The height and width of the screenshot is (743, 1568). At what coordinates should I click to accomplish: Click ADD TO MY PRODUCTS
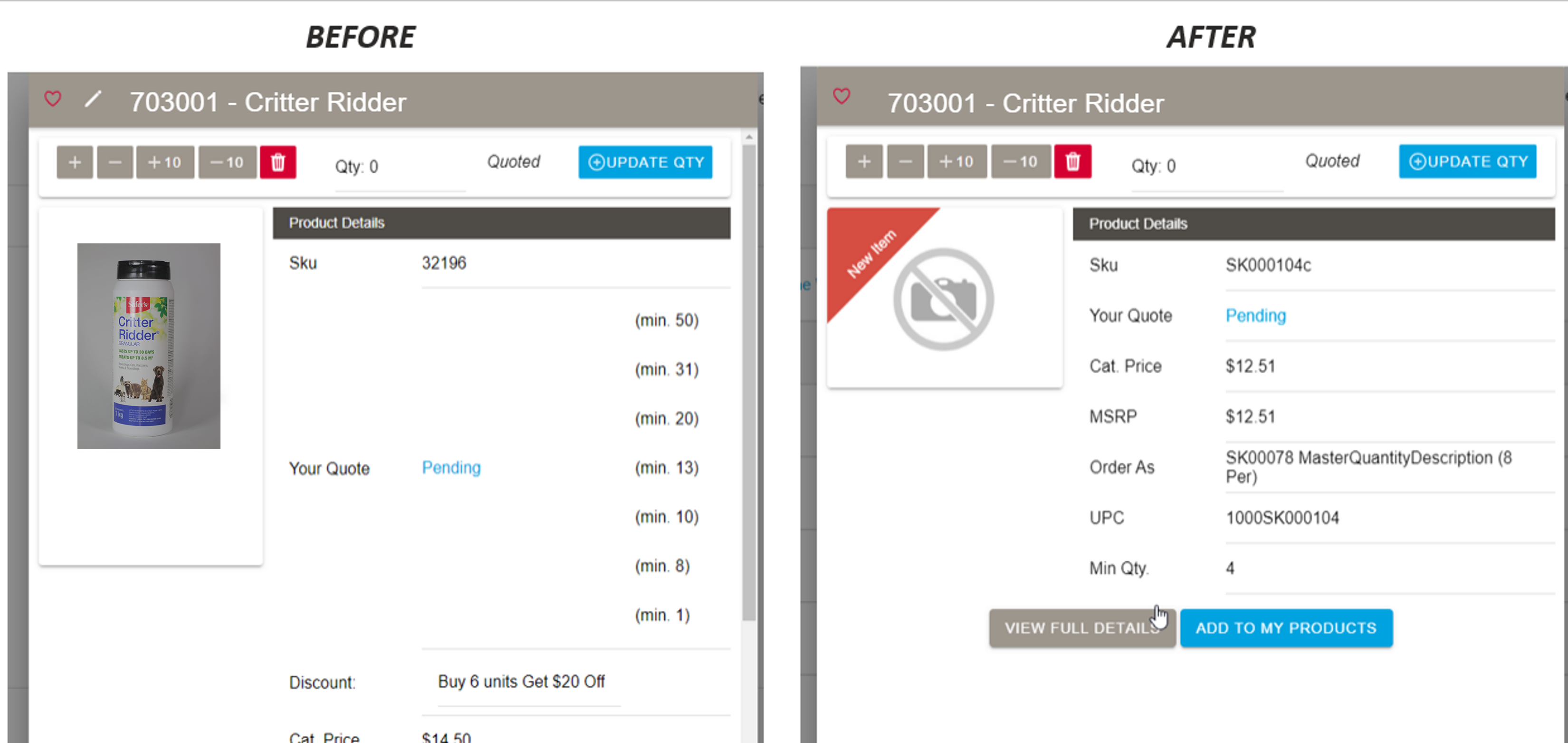click(1286, 628)
